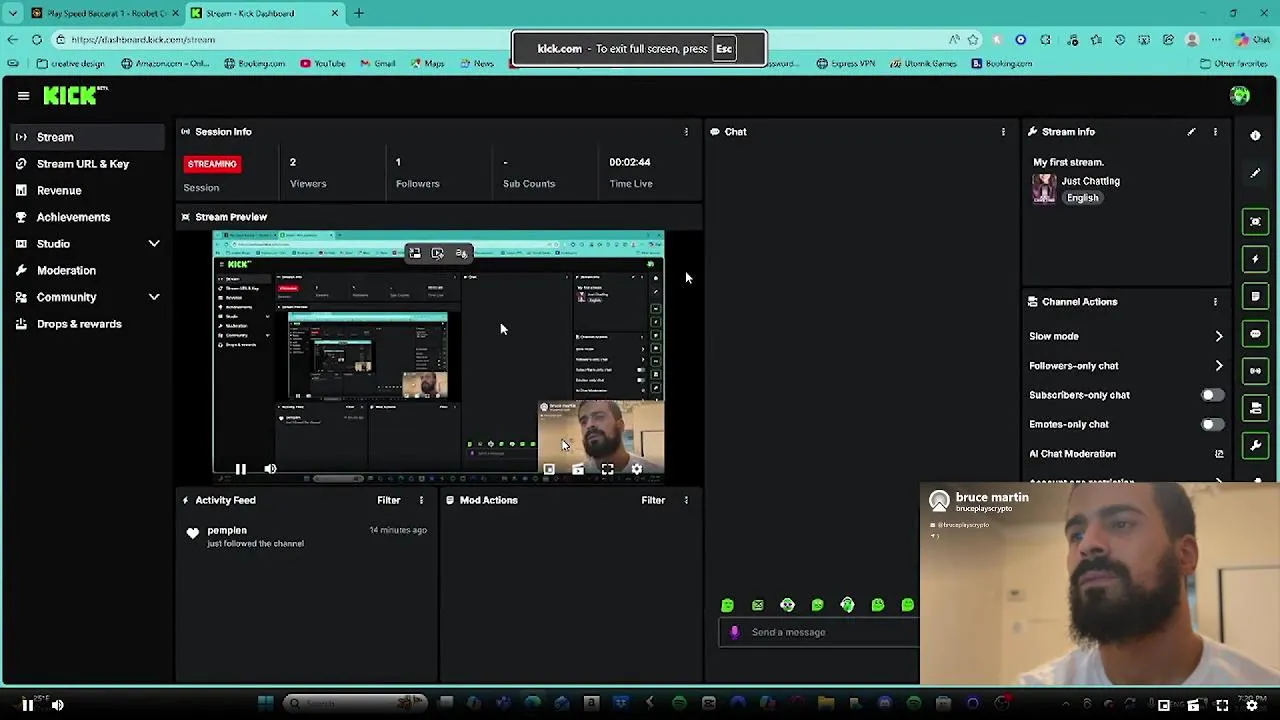
Task: Expand Followers-only chat settings arrow
Action: (x=1219, y=366)
